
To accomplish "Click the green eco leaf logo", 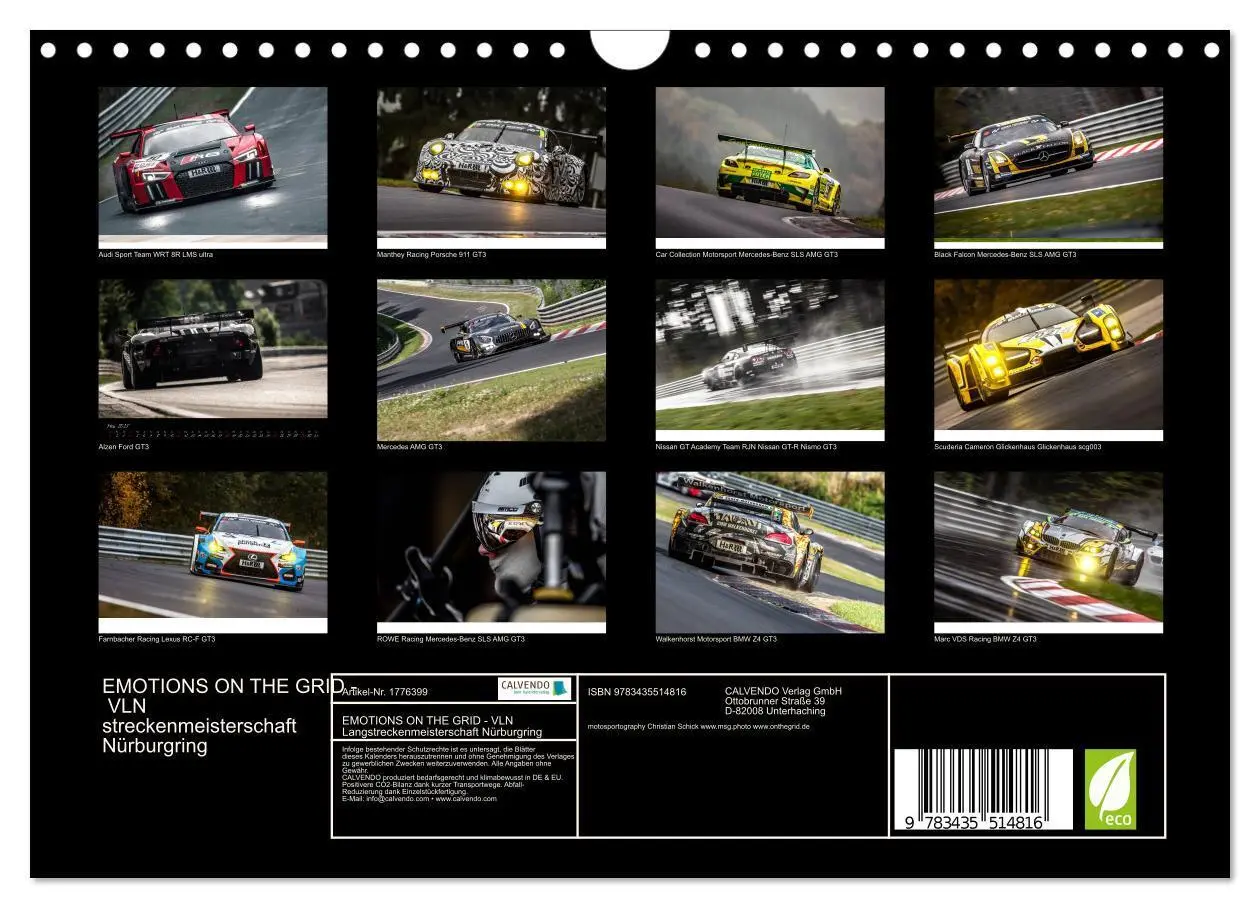I will tap(1112, 790).
